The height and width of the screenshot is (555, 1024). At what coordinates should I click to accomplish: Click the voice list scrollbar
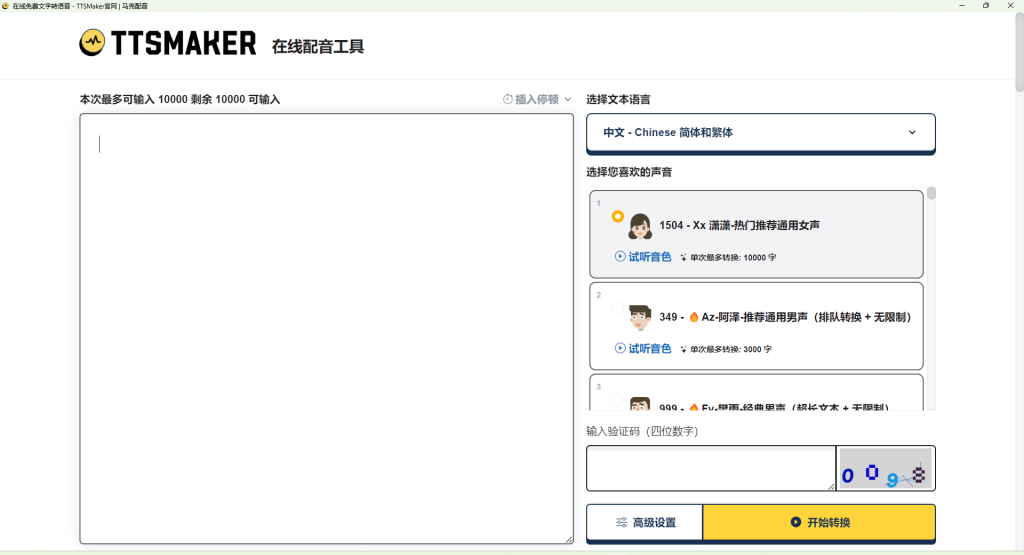click(x=931, y=193)
